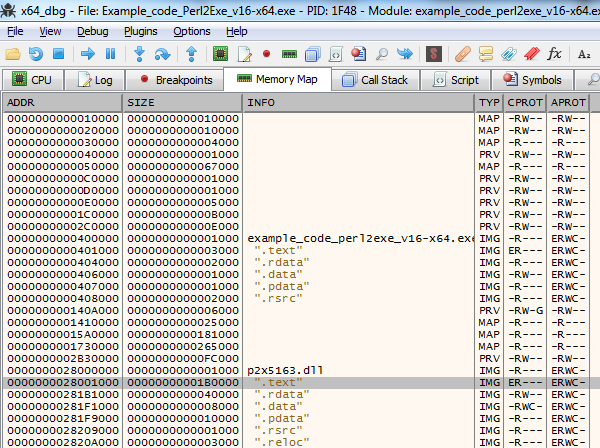Open the patches bandage icon
The height and width of the screenshot is (448, 600).
click(462, 53)
